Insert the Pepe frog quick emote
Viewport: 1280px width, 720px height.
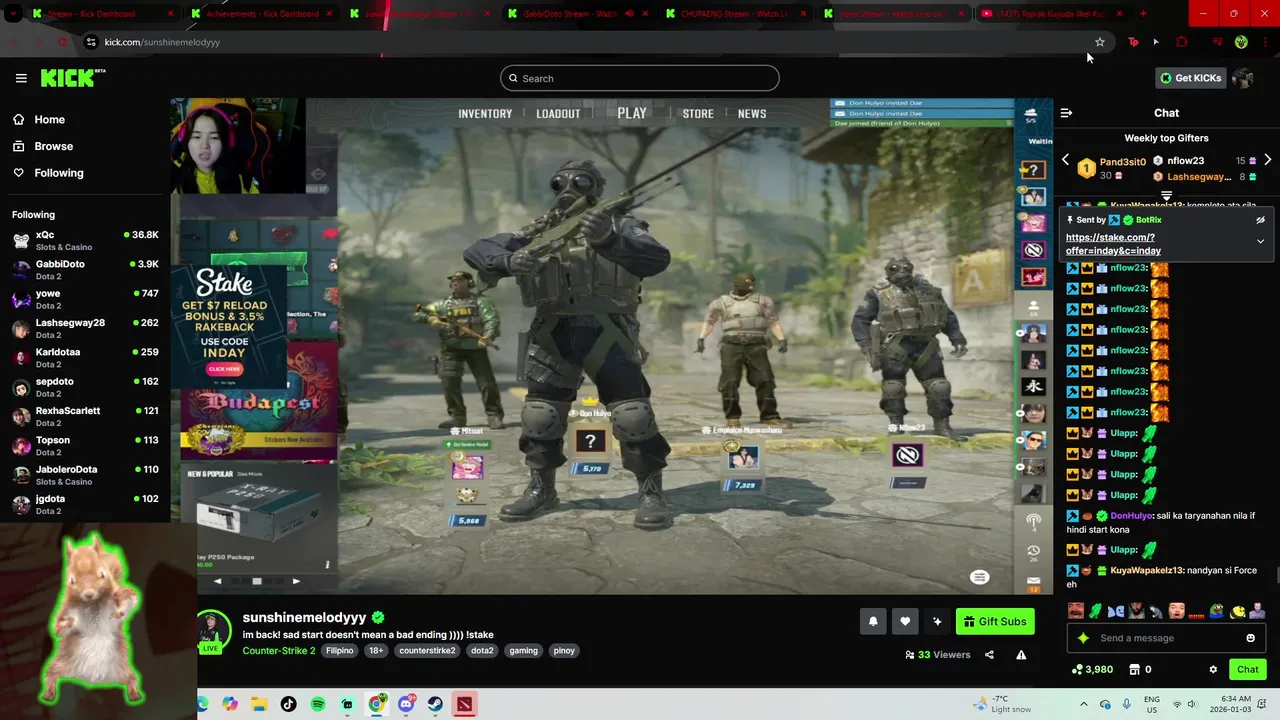point(1217,611)
